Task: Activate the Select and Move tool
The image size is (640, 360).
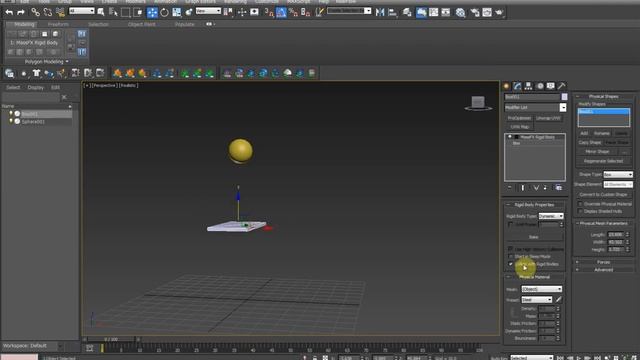Action: 152,12
